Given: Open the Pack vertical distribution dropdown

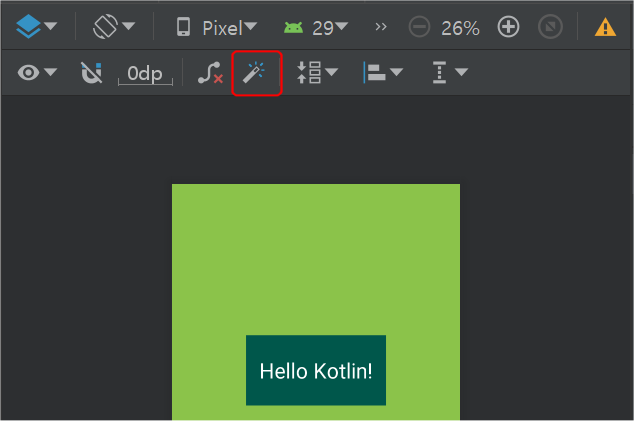Looking at the screenshot, I should pyautogui.click(x=317, y=73).
